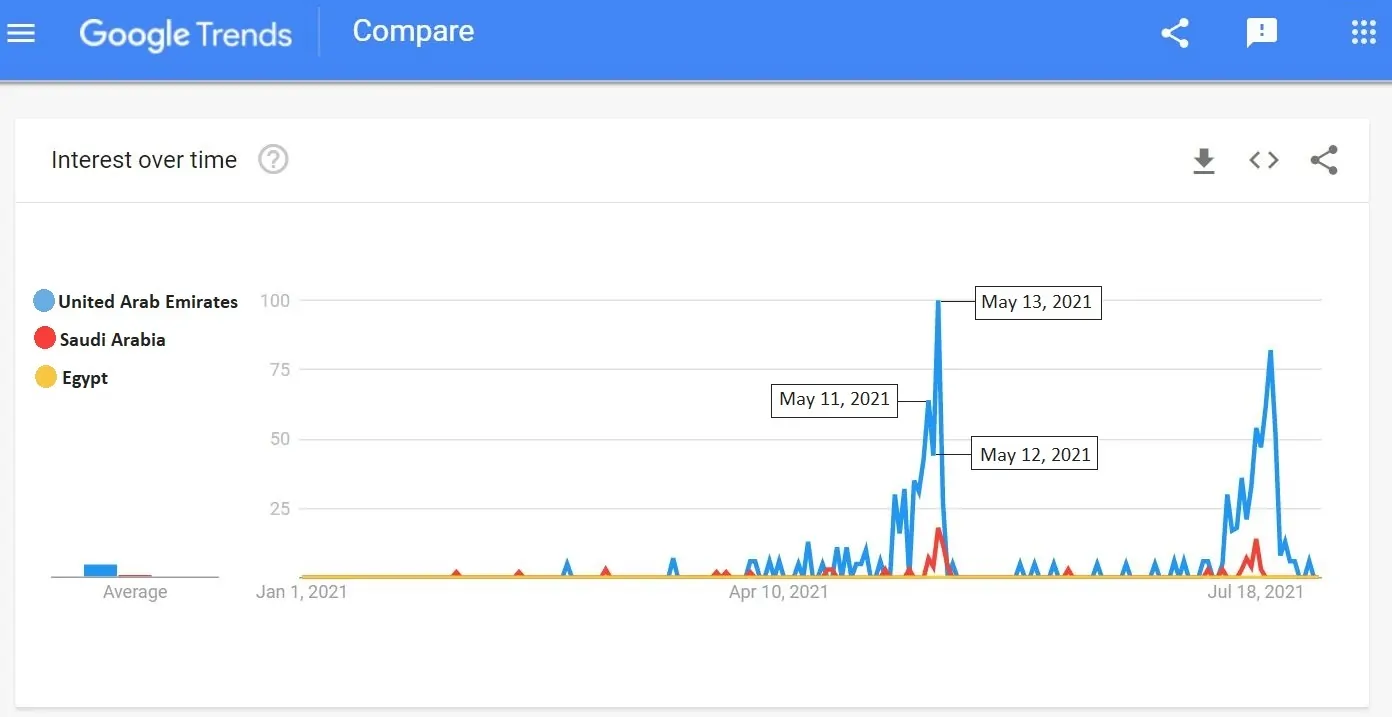Click the Average bar for United Arab Emirates
This screenshot has height=717, width=1392.
[100, 568]
